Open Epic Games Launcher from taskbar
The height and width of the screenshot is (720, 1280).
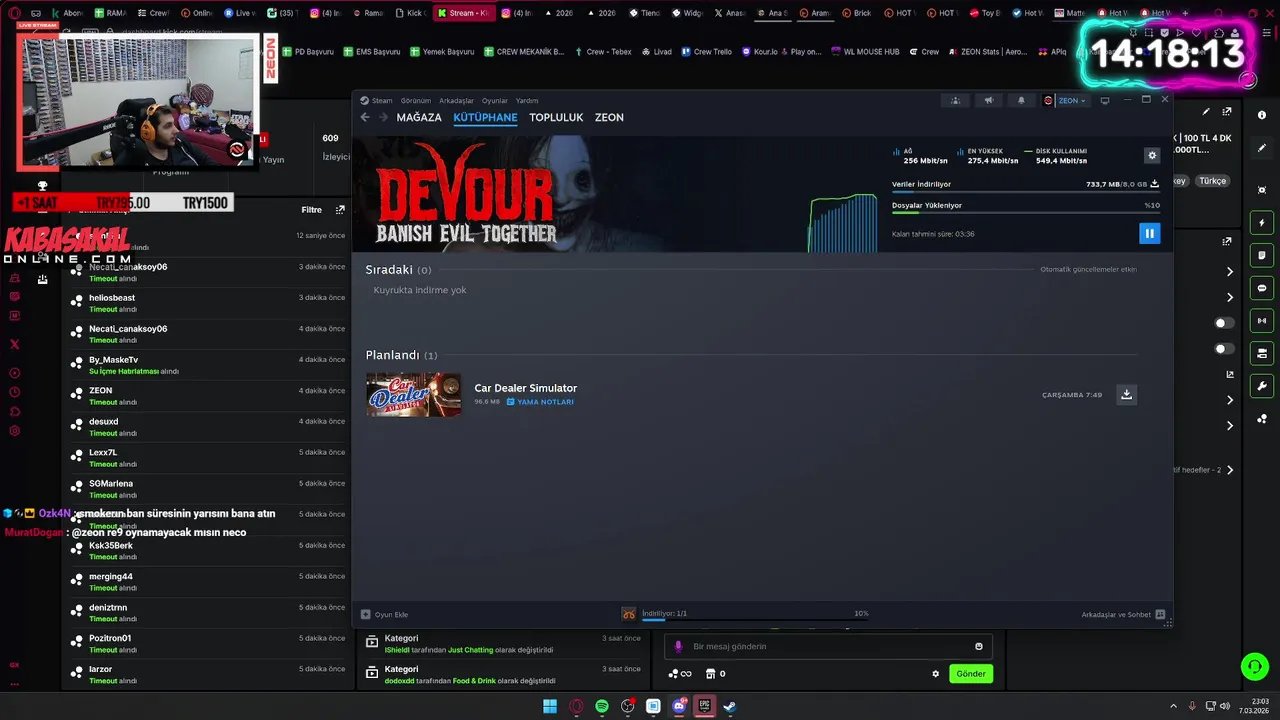pyautogui.click(x=704, y=706)
